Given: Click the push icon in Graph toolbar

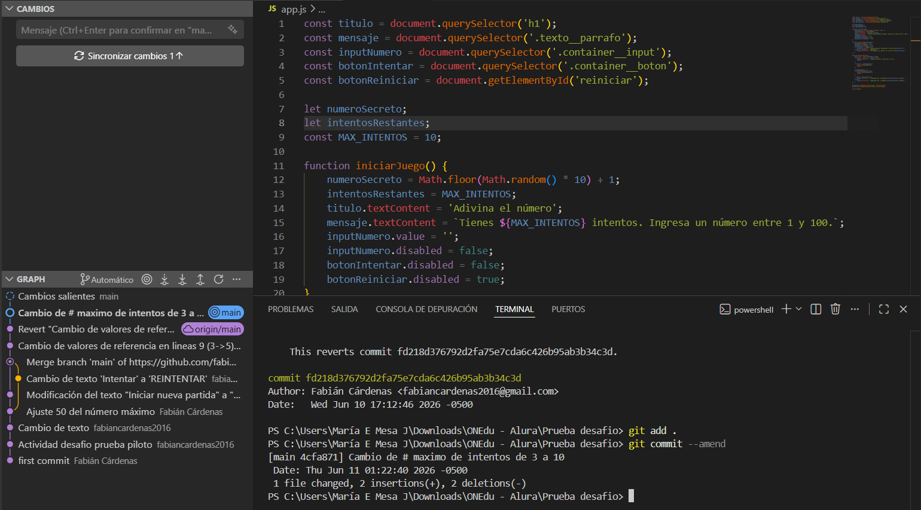Looking at the screenshot, I should pyautogui.click(x=200, y=280).
